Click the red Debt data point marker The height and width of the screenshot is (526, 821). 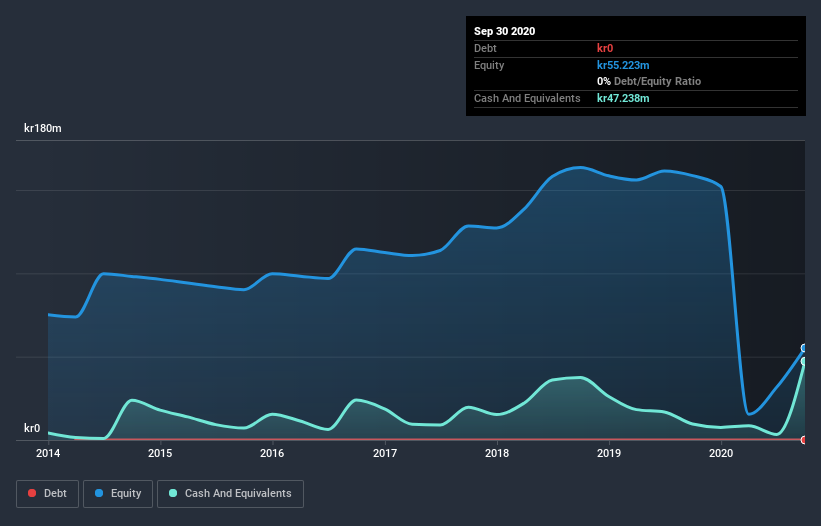click(x=804, y=440)
